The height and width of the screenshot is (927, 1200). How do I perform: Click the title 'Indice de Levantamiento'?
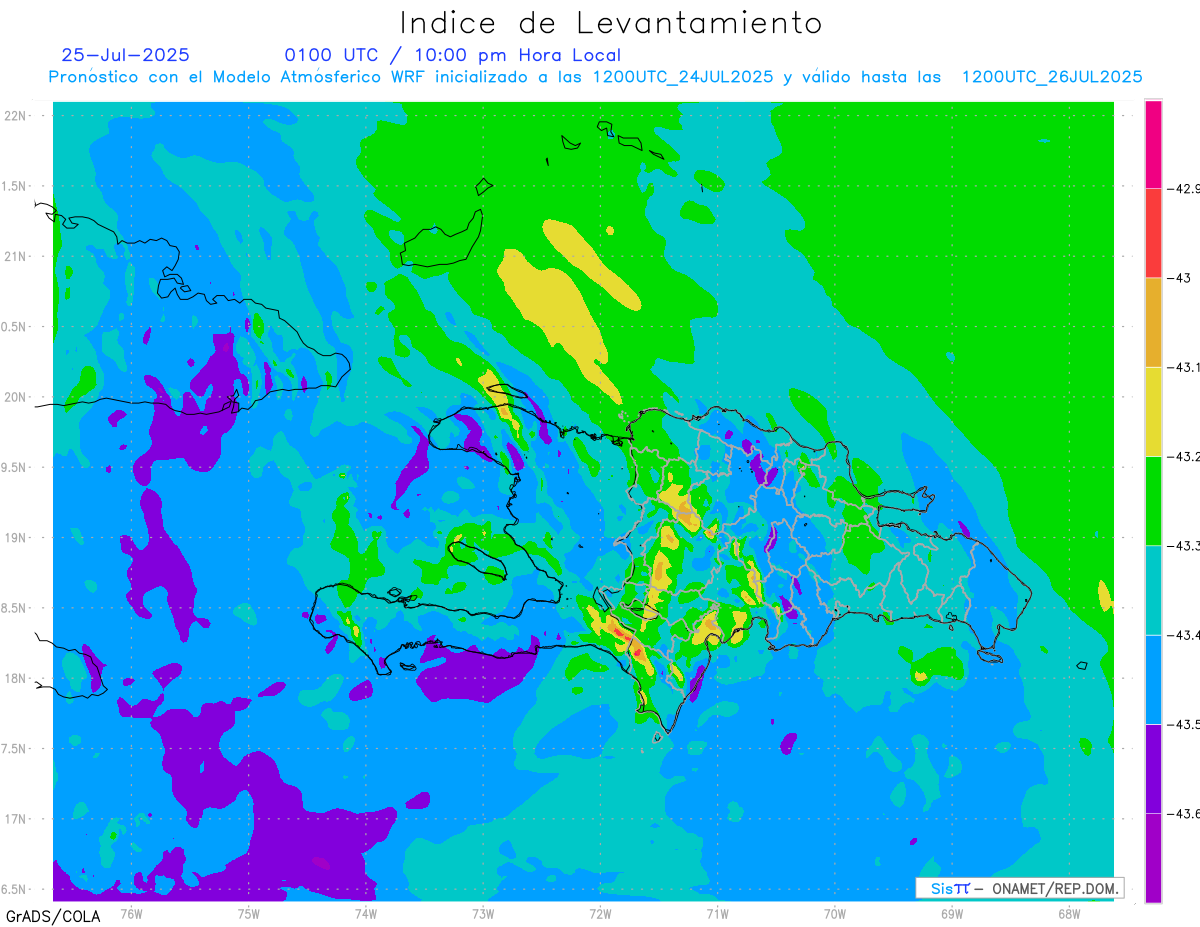611,23
